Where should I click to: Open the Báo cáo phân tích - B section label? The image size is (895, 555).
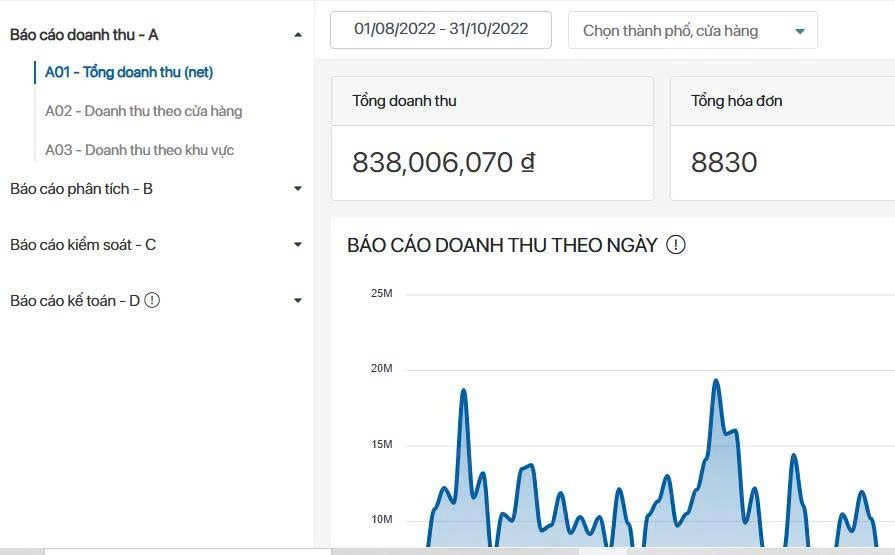click(x=81, y=189)
